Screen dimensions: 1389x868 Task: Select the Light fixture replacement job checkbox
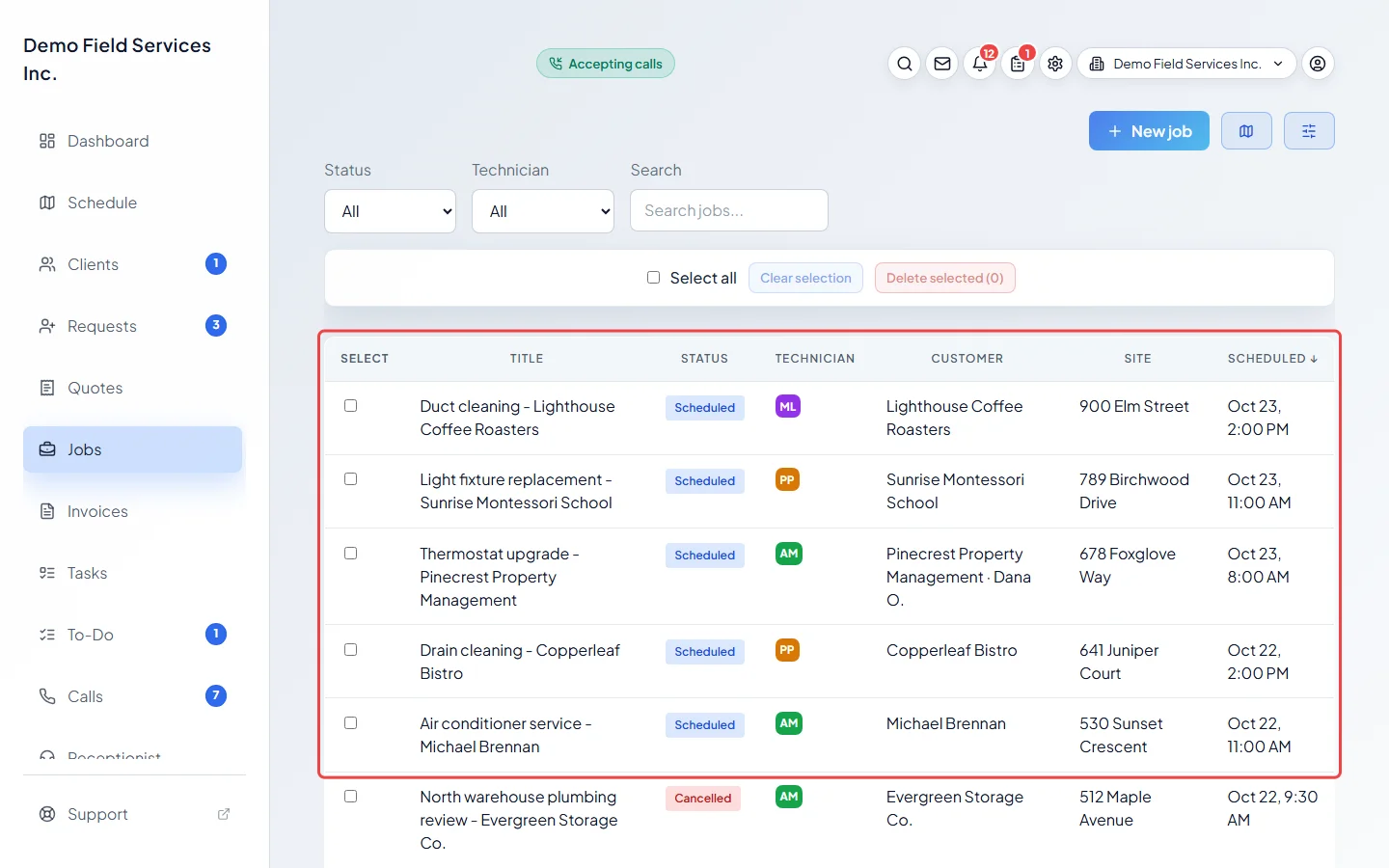351,479
